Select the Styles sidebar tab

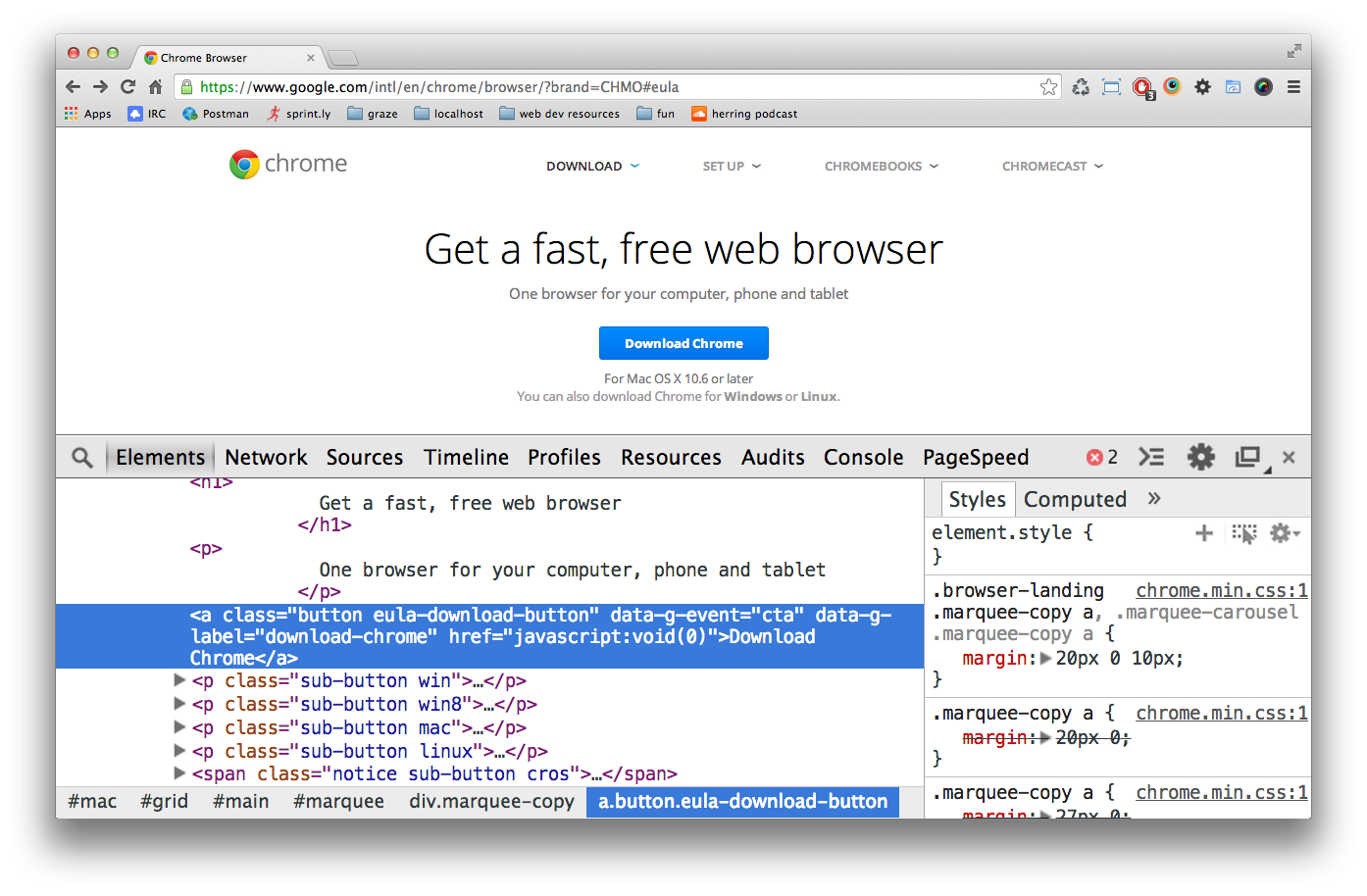click(977, 500)
